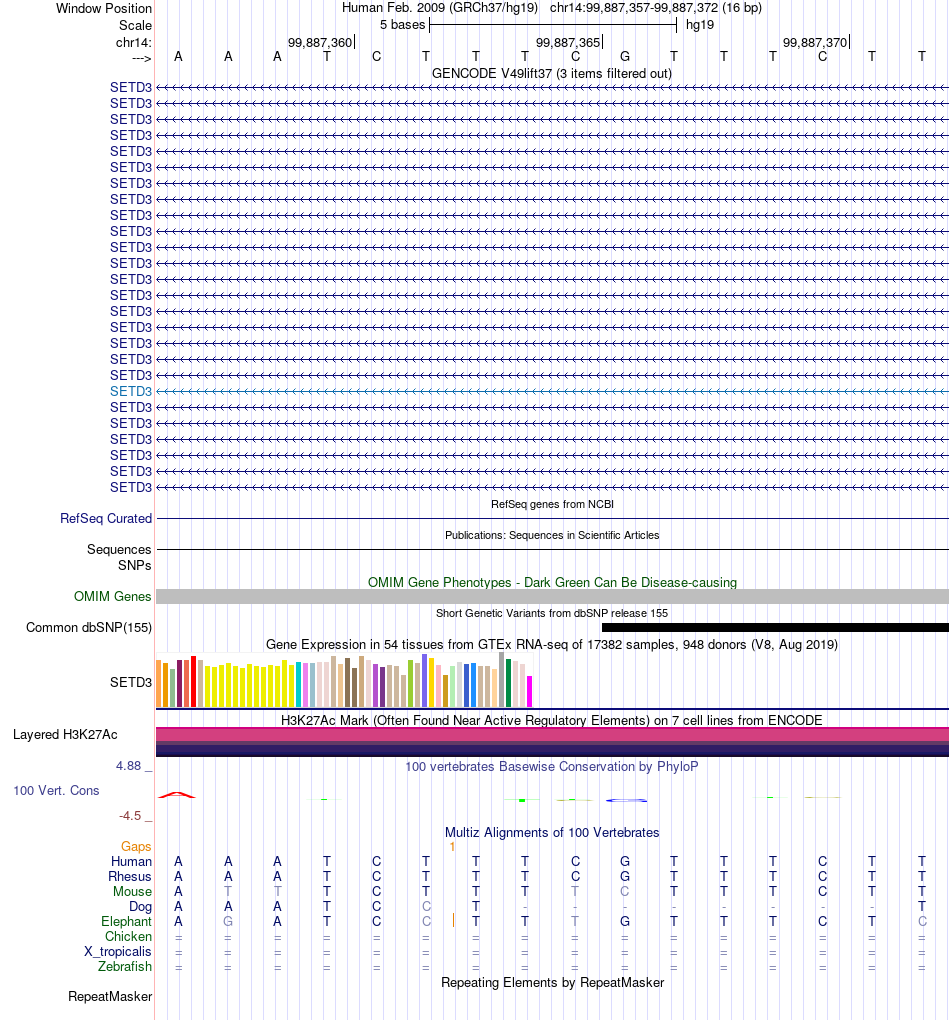Viewport: 950px width, 1020px height.
Task: Select the black dbSNP variant bar
Action: coord(775,628)
